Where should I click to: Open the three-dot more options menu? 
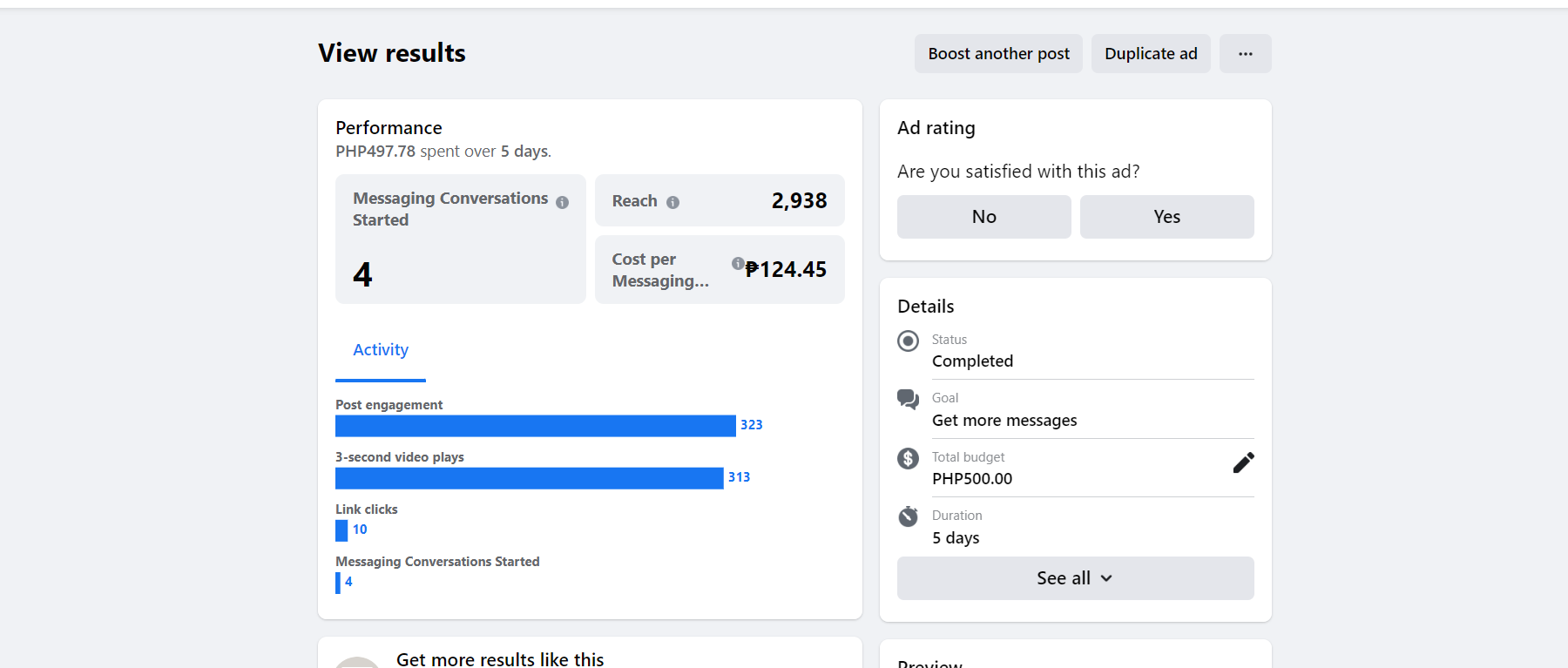tap(1245, 54)
